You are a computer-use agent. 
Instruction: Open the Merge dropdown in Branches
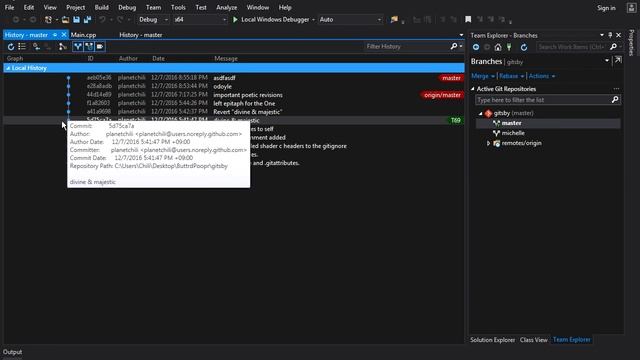click(x=483, y=76)
